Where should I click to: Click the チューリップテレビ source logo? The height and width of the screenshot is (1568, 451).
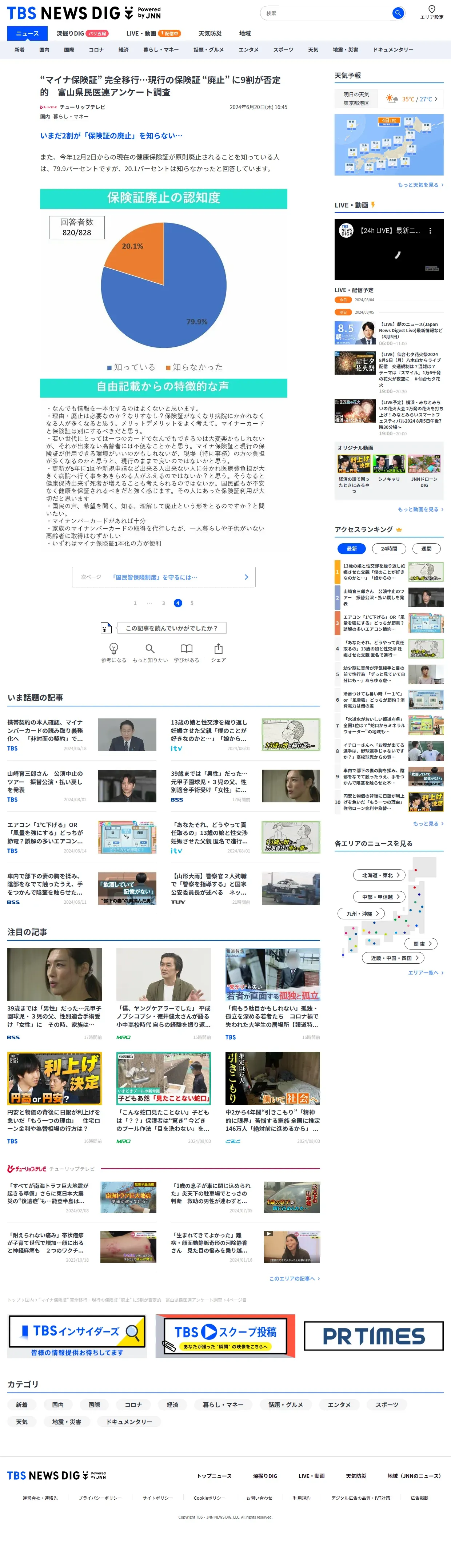48,107
